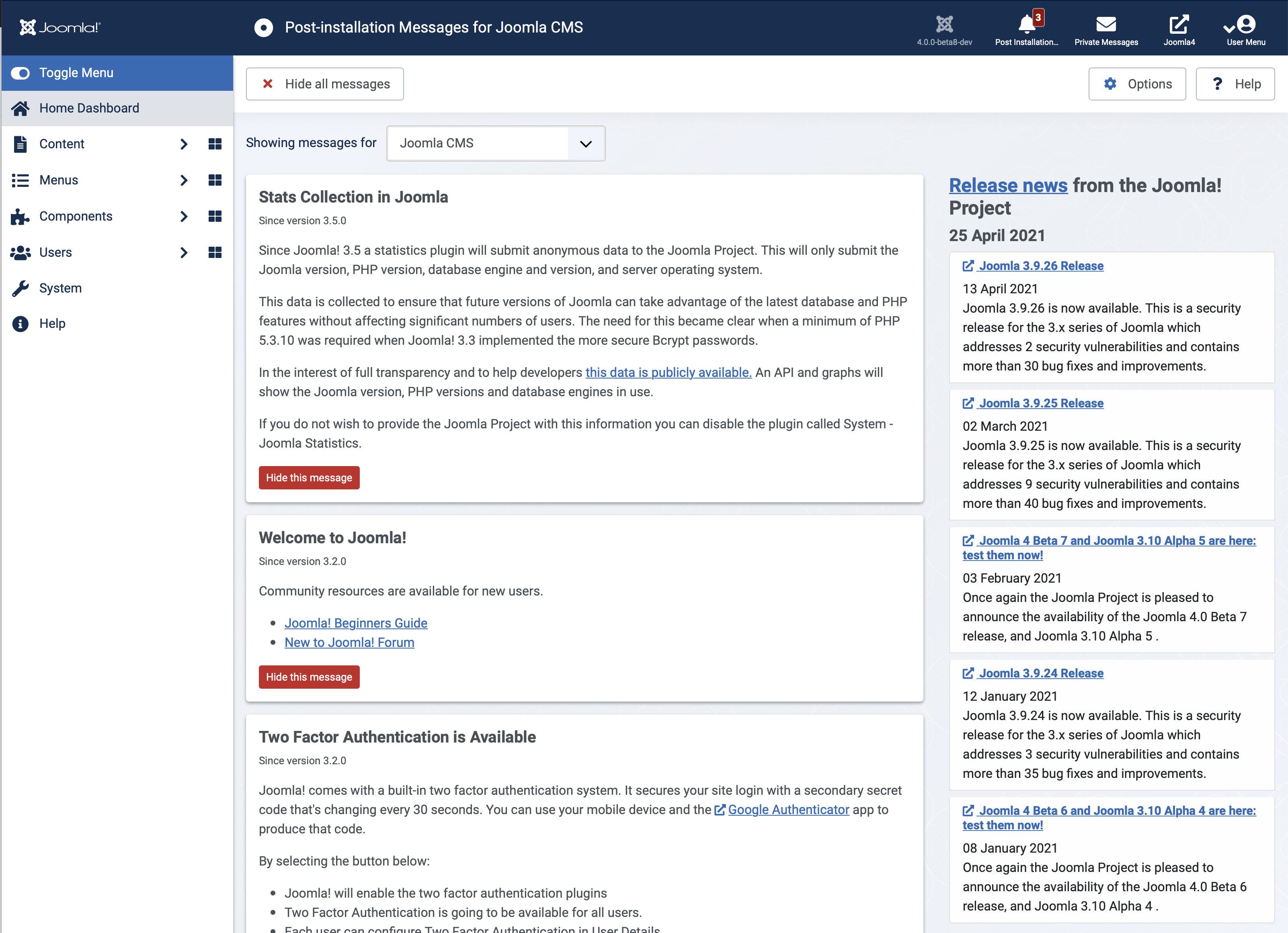
Task: Open the Users dashboard grid icon
Action: [x=215, y=253]
